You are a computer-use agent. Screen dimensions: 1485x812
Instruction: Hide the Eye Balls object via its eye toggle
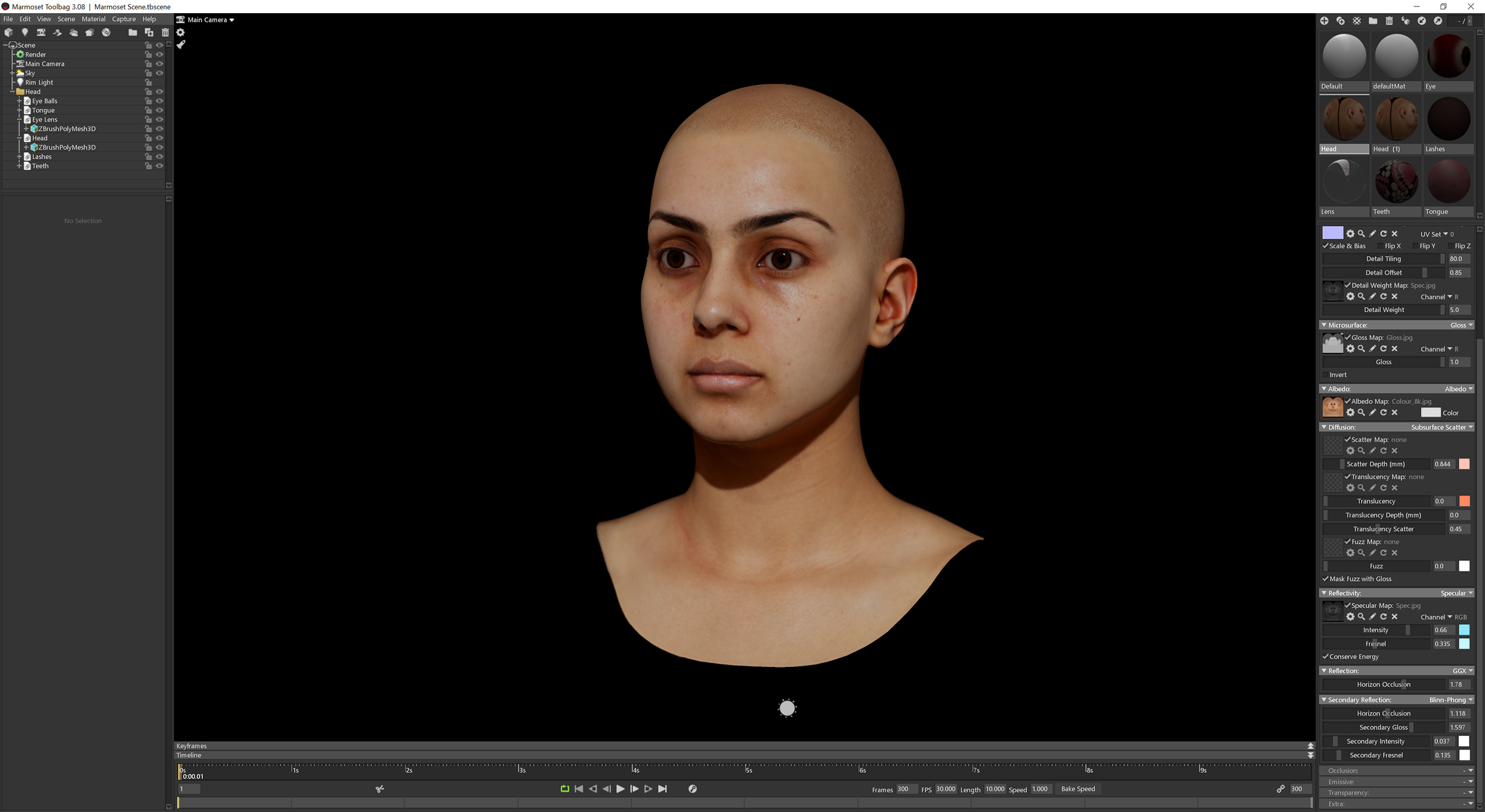159,100
